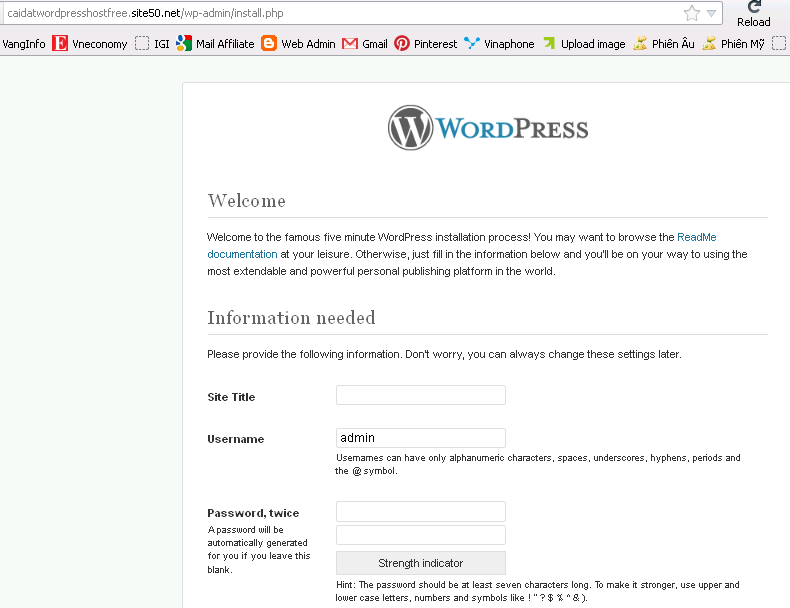Open the Web Admin bookmark label

(x=308, y=44)
